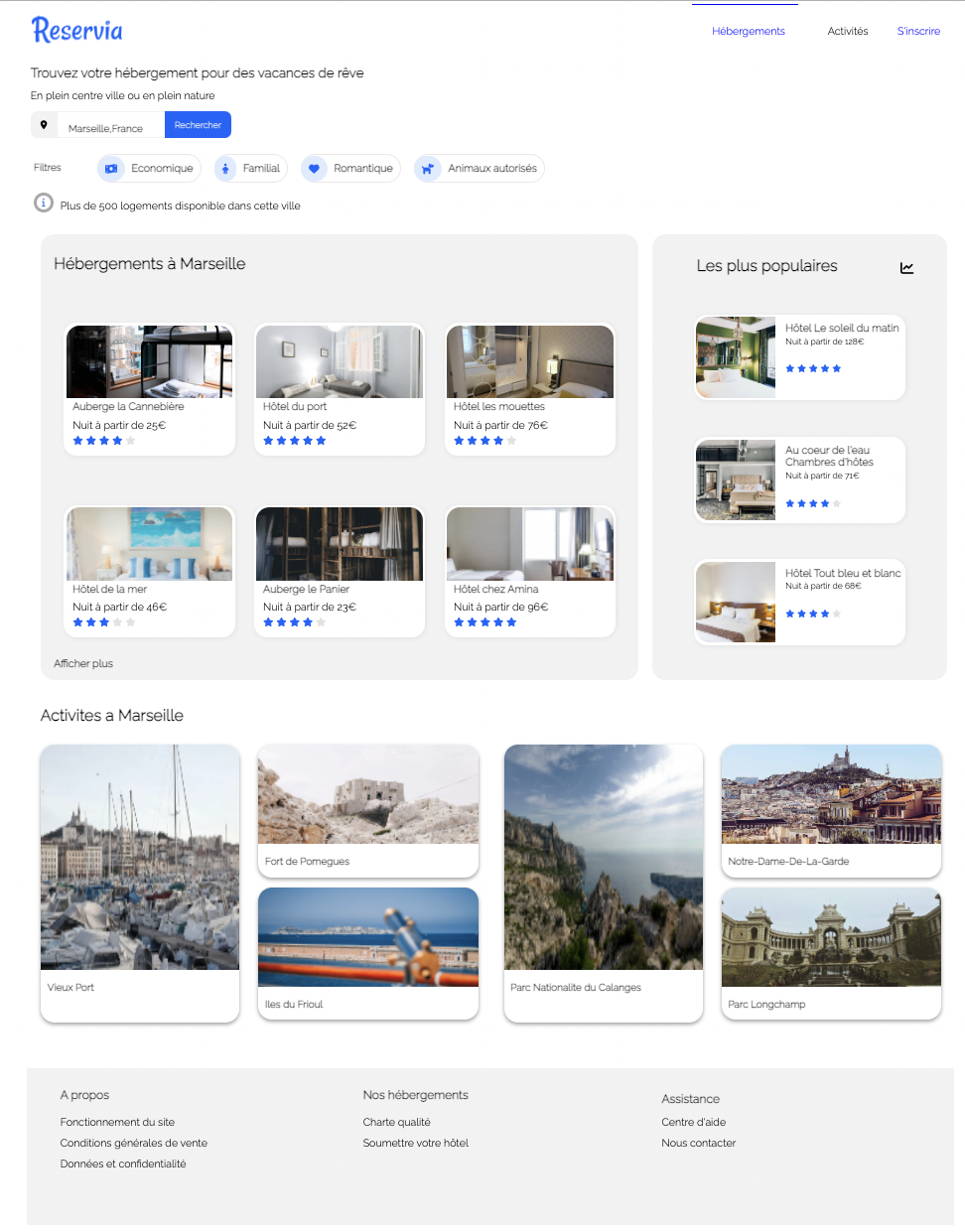Image resolution: width=965 pixels, height=1232 pixels.
Task: Click star rating of Hôtel chez Amina
Action: 484,622
